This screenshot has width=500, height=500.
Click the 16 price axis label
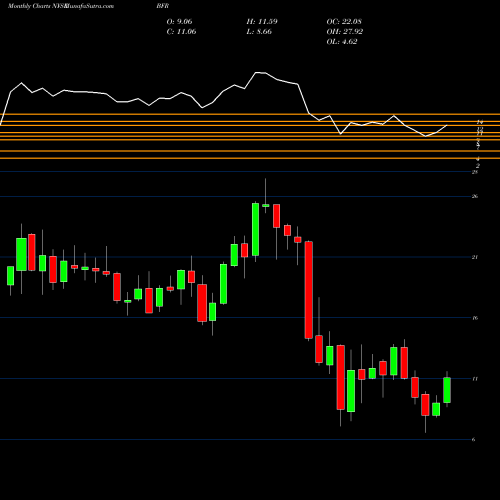[x=475, y=318]
